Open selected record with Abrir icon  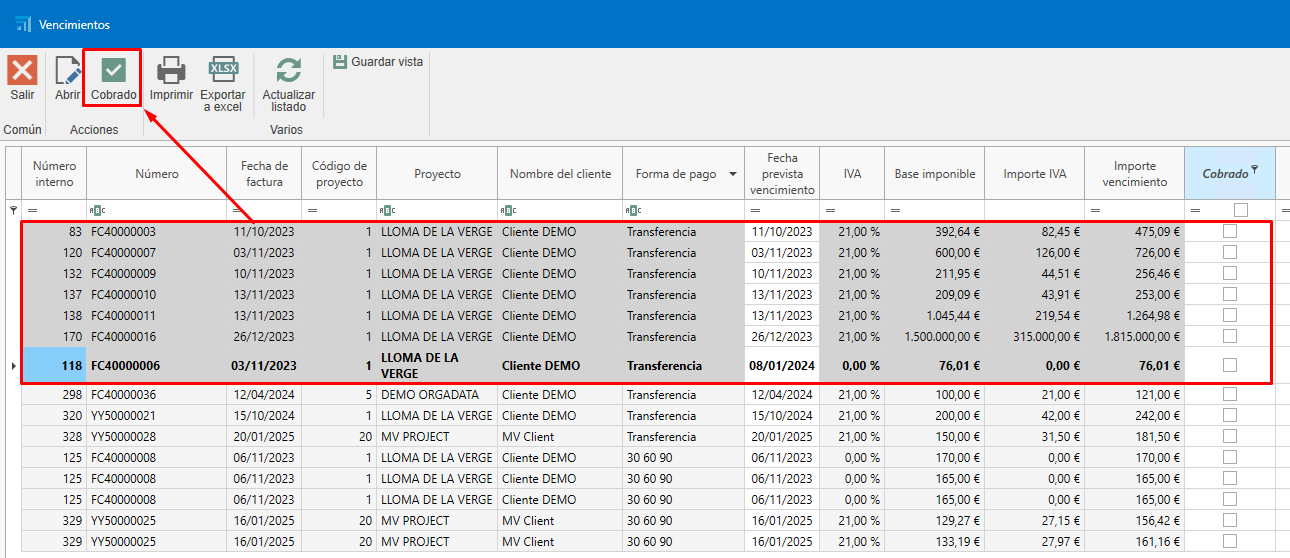click(x=67, y=71)
